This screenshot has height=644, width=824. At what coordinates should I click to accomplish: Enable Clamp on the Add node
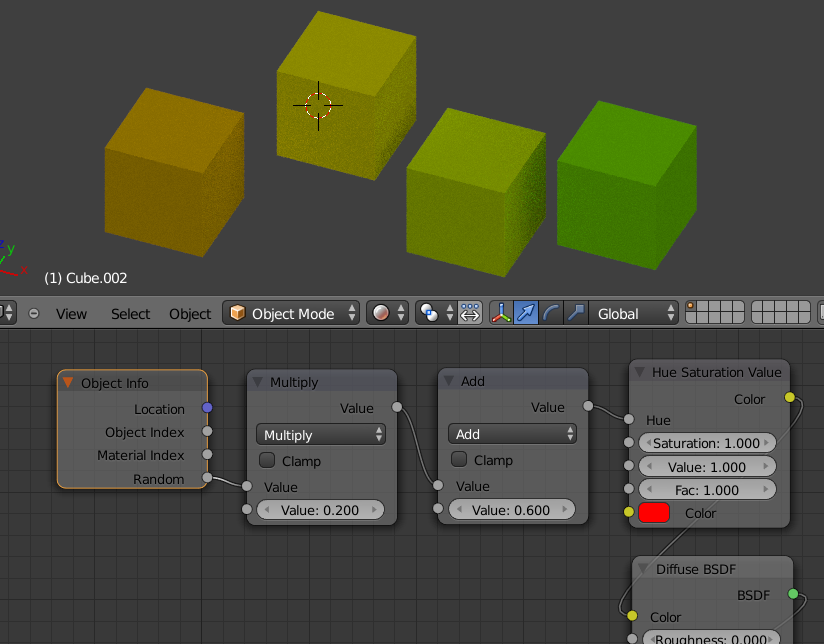point(458,459)
